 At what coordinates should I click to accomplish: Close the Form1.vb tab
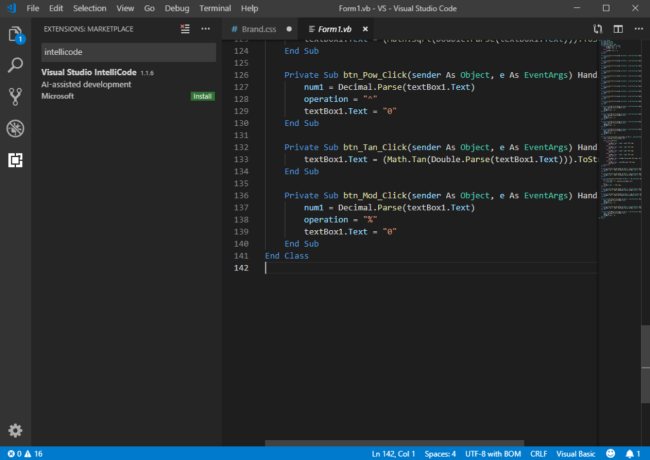click(365, 29)
